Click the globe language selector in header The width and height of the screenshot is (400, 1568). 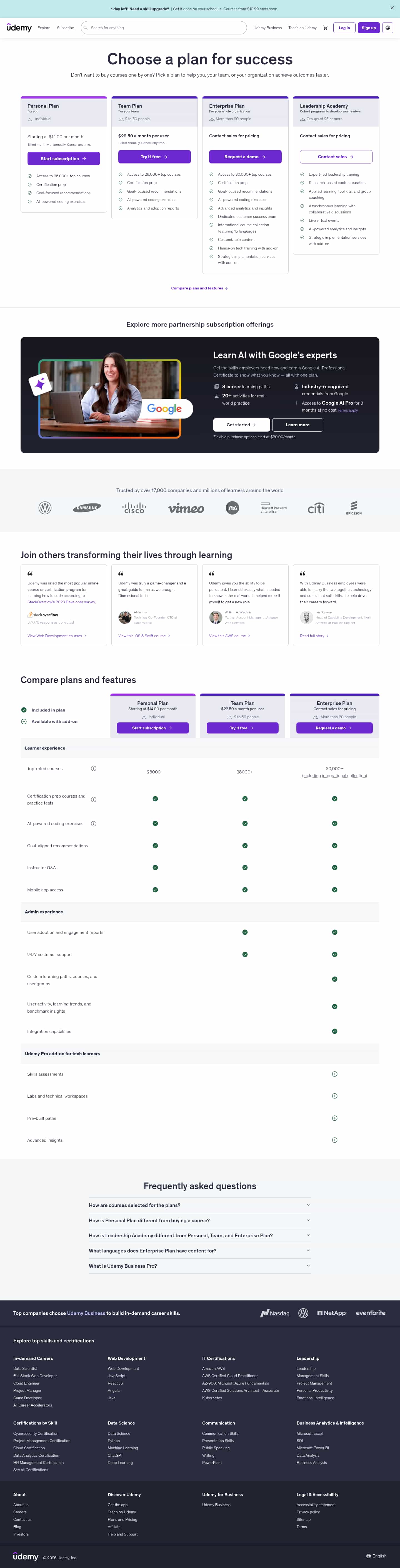[x=388, y=28]
